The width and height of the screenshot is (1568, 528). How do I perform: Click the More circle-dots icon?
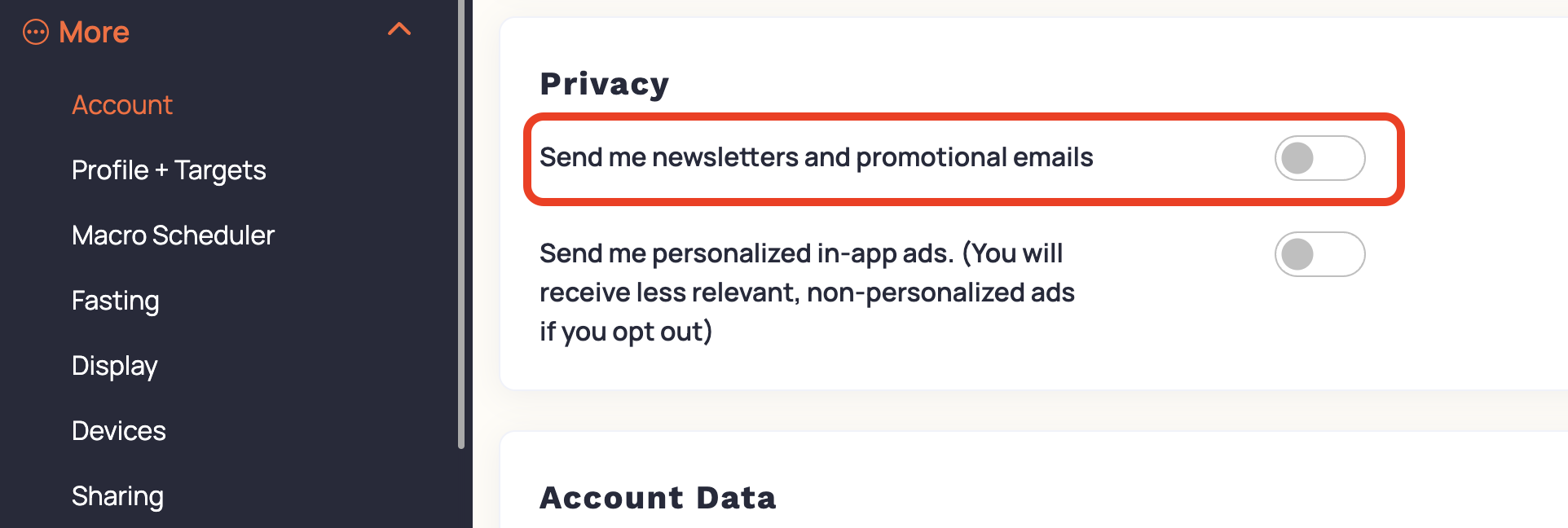(x=36, y=33)
